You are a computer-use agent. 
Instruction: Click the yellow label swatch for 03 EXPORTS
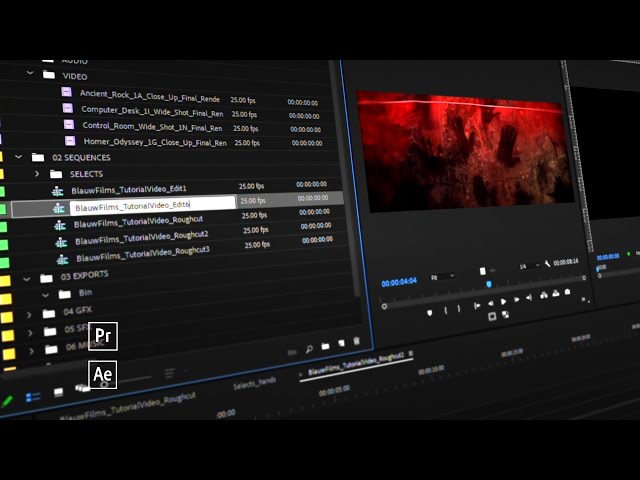5,281
